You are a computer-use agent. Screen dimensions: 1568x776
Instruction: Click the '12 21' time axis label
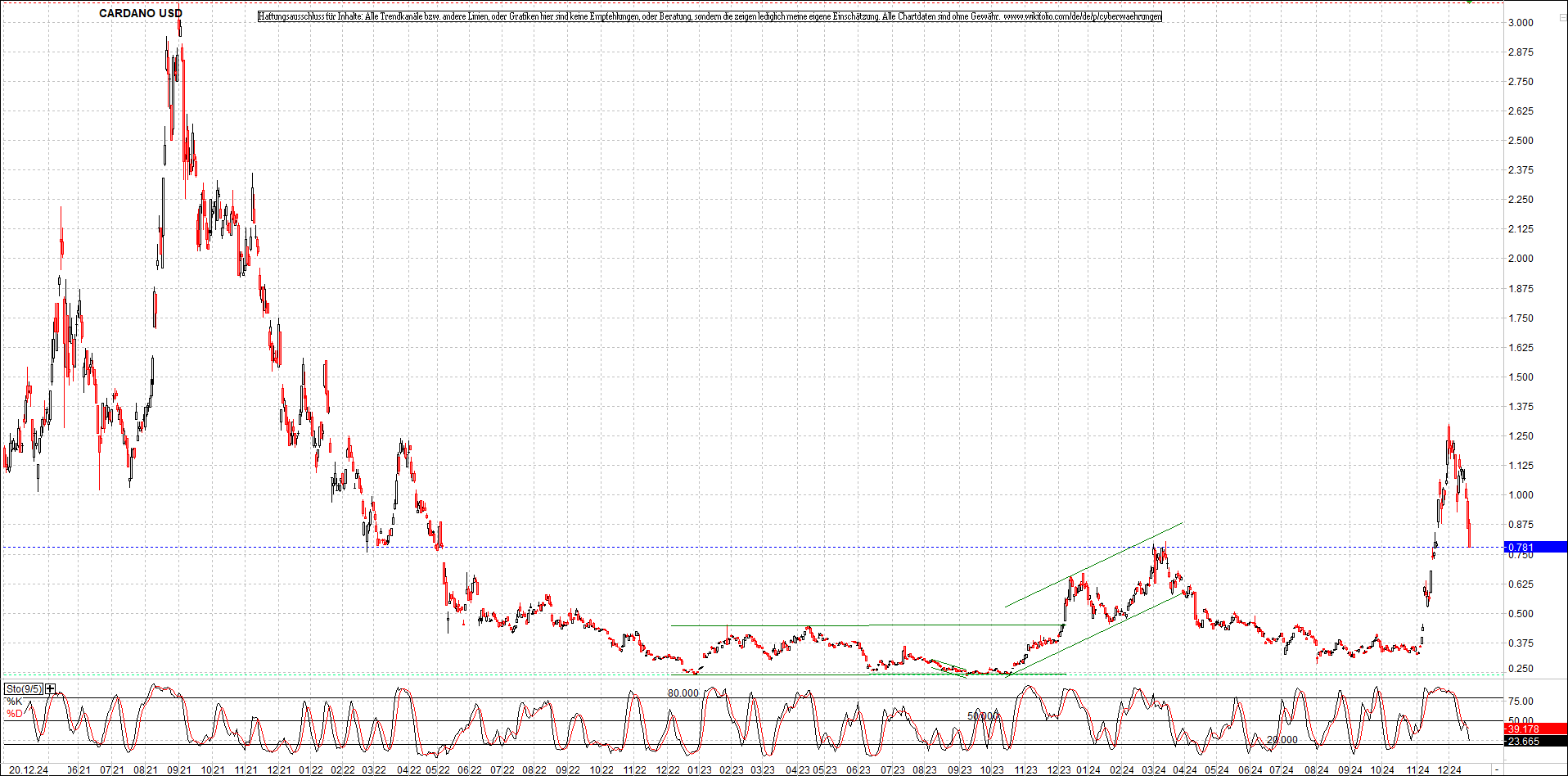tap(279, 770)
